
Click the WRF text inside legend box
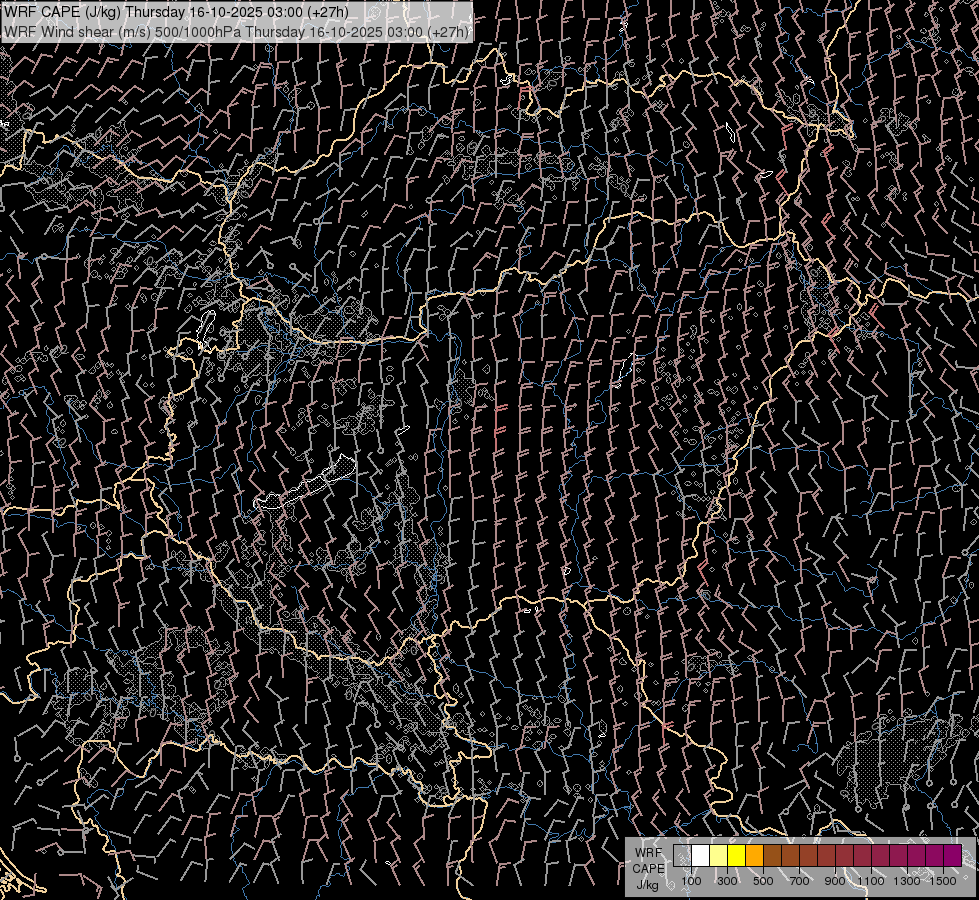coord(647,853)
